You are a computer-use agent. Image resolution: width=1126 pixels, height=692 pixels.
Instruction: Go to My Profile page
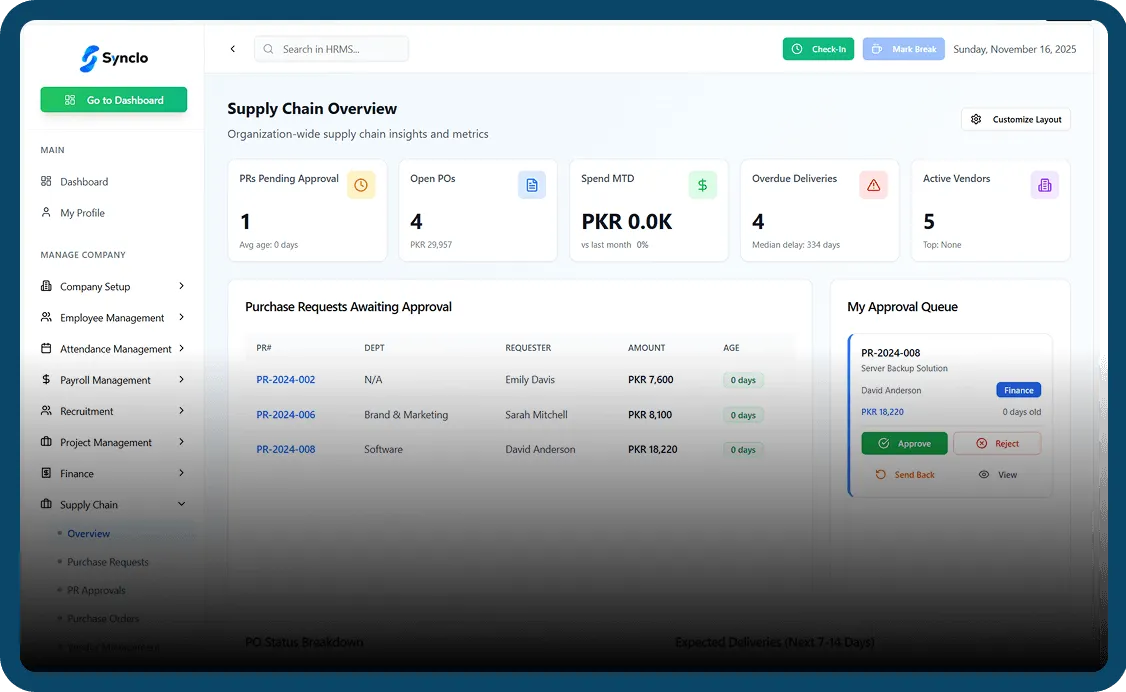click(82, 213)
